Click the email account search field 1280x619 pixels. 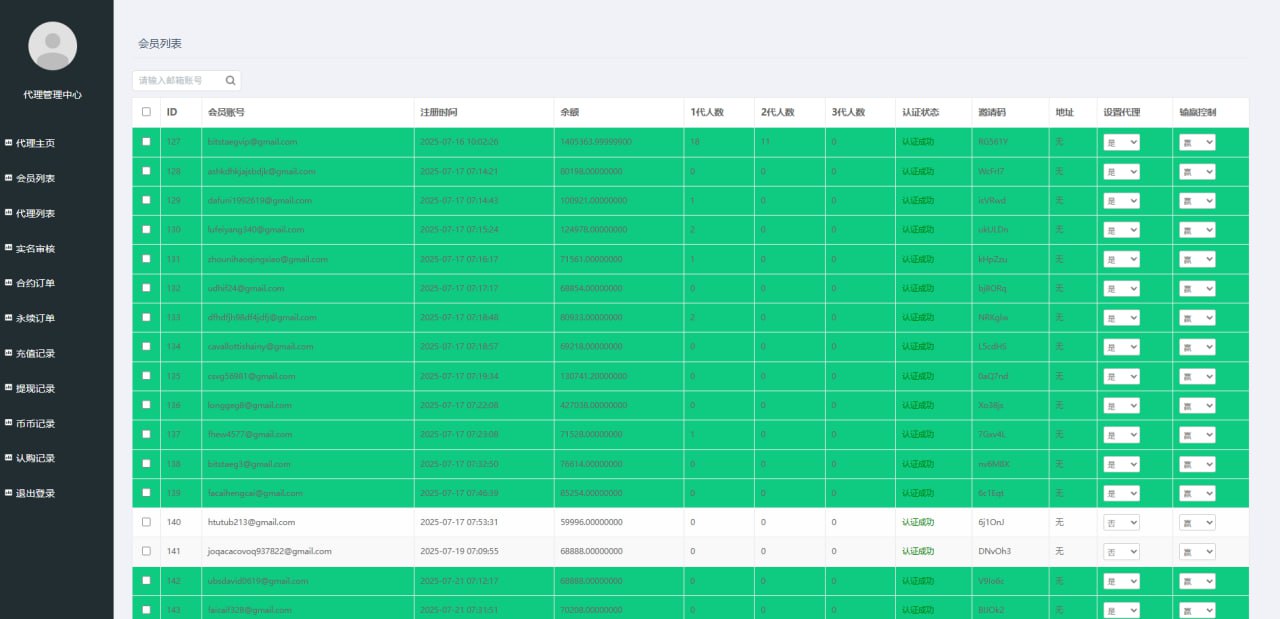tap(178, 80)
